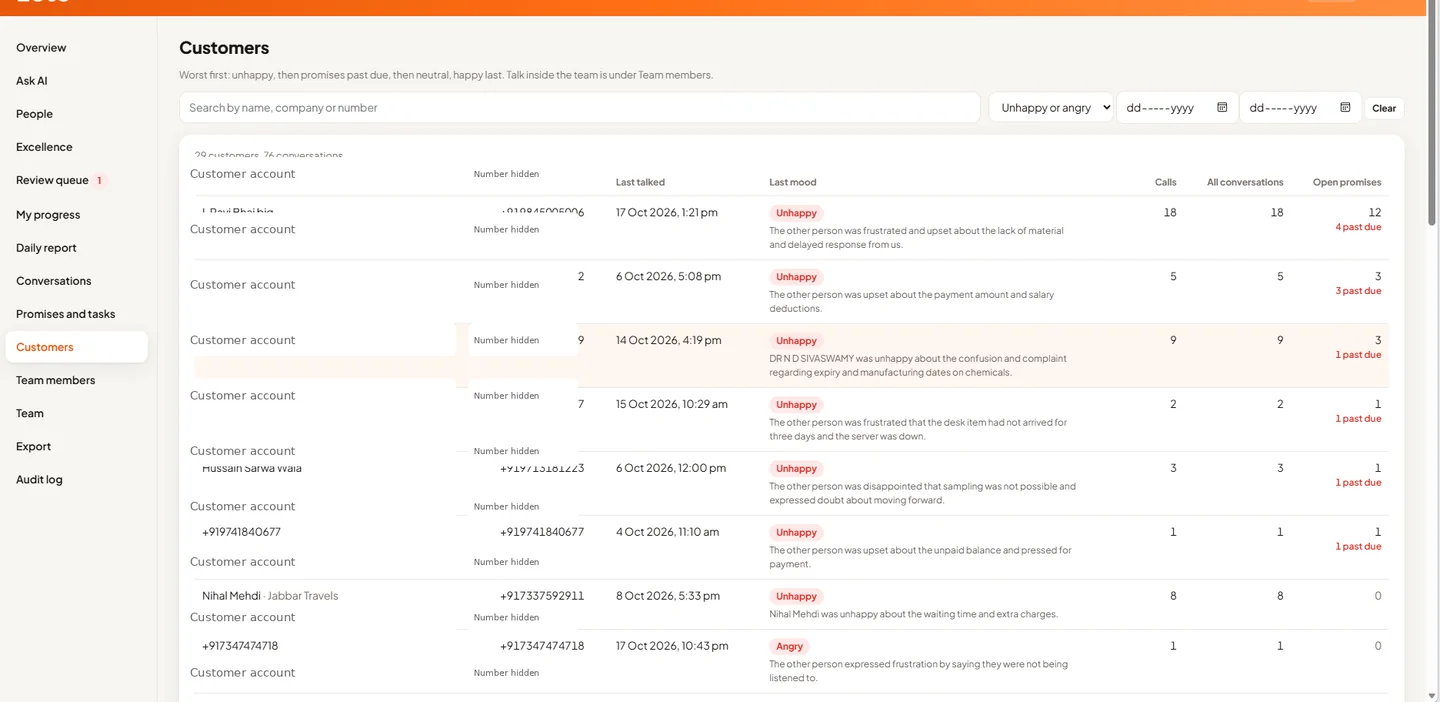Click the date 17 Oct 2026, 10:43 pm
This screenshot has height=702, width=1440.
(x=672, y=646)
